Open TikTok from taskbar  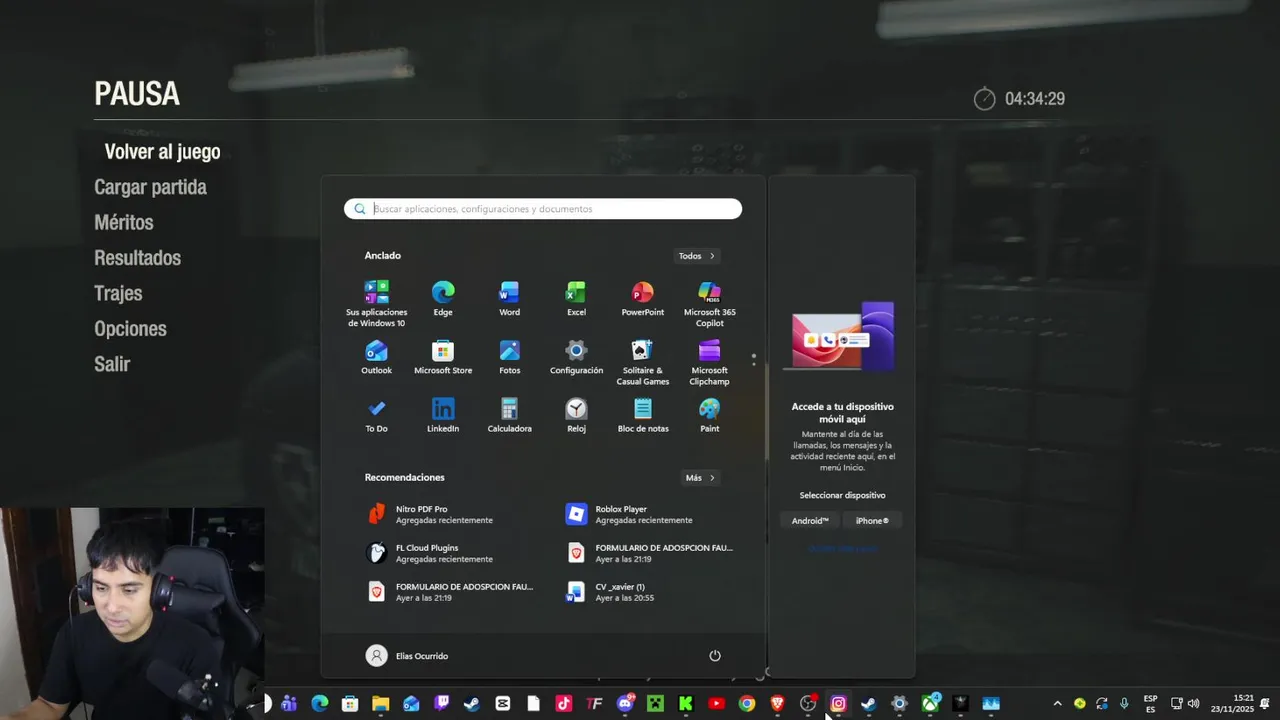tap(564, 704)
